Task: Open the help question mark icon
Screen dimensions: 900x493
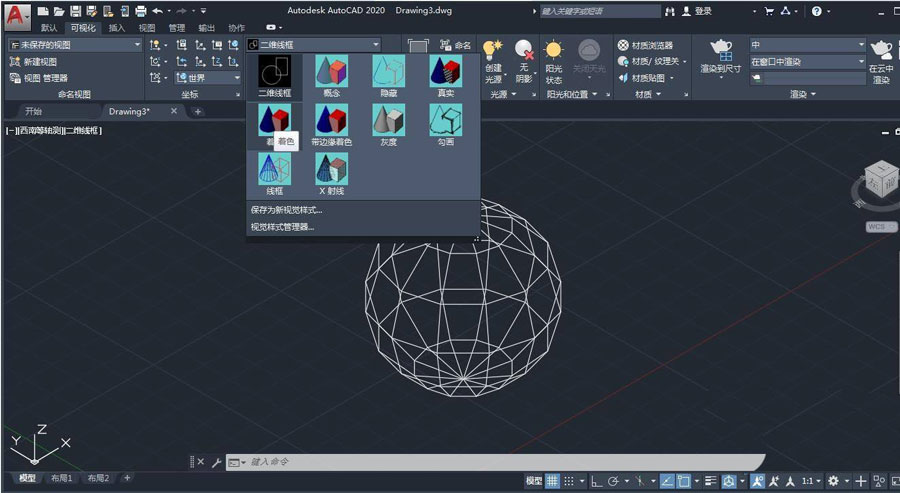Action: coord(817,11)
